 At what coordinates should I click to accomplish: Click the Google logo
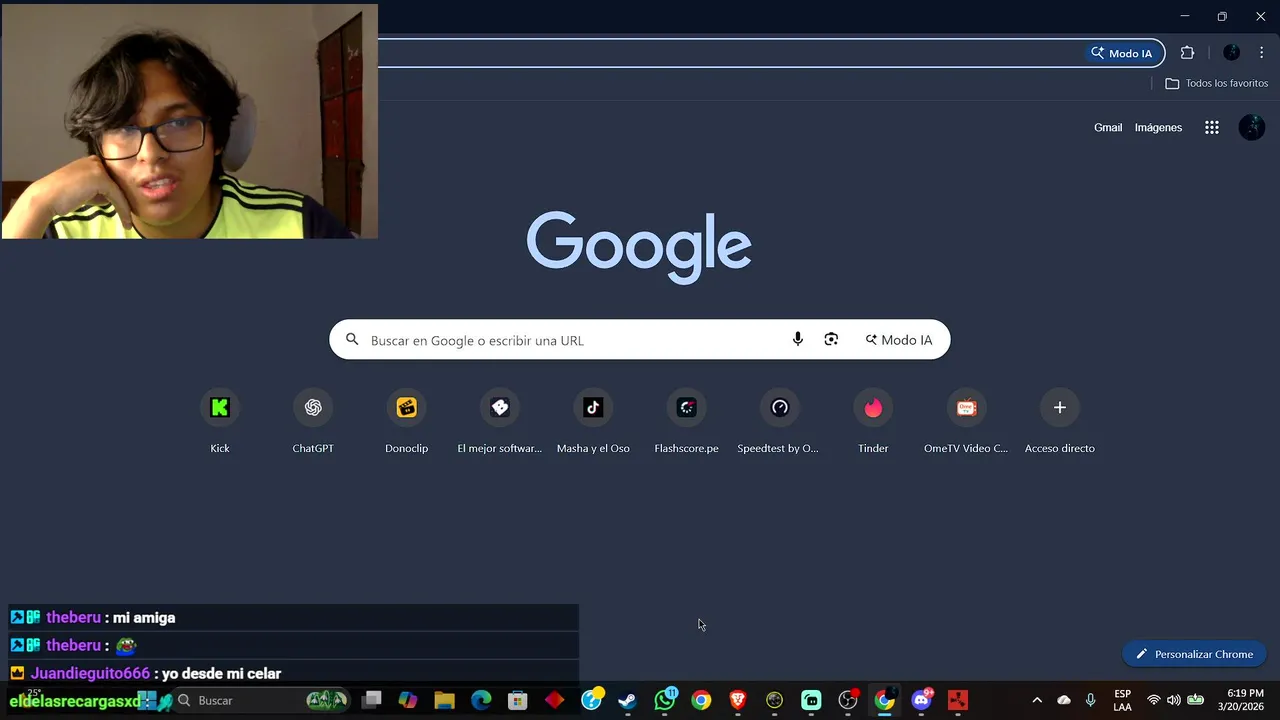(x=639, y=247)
